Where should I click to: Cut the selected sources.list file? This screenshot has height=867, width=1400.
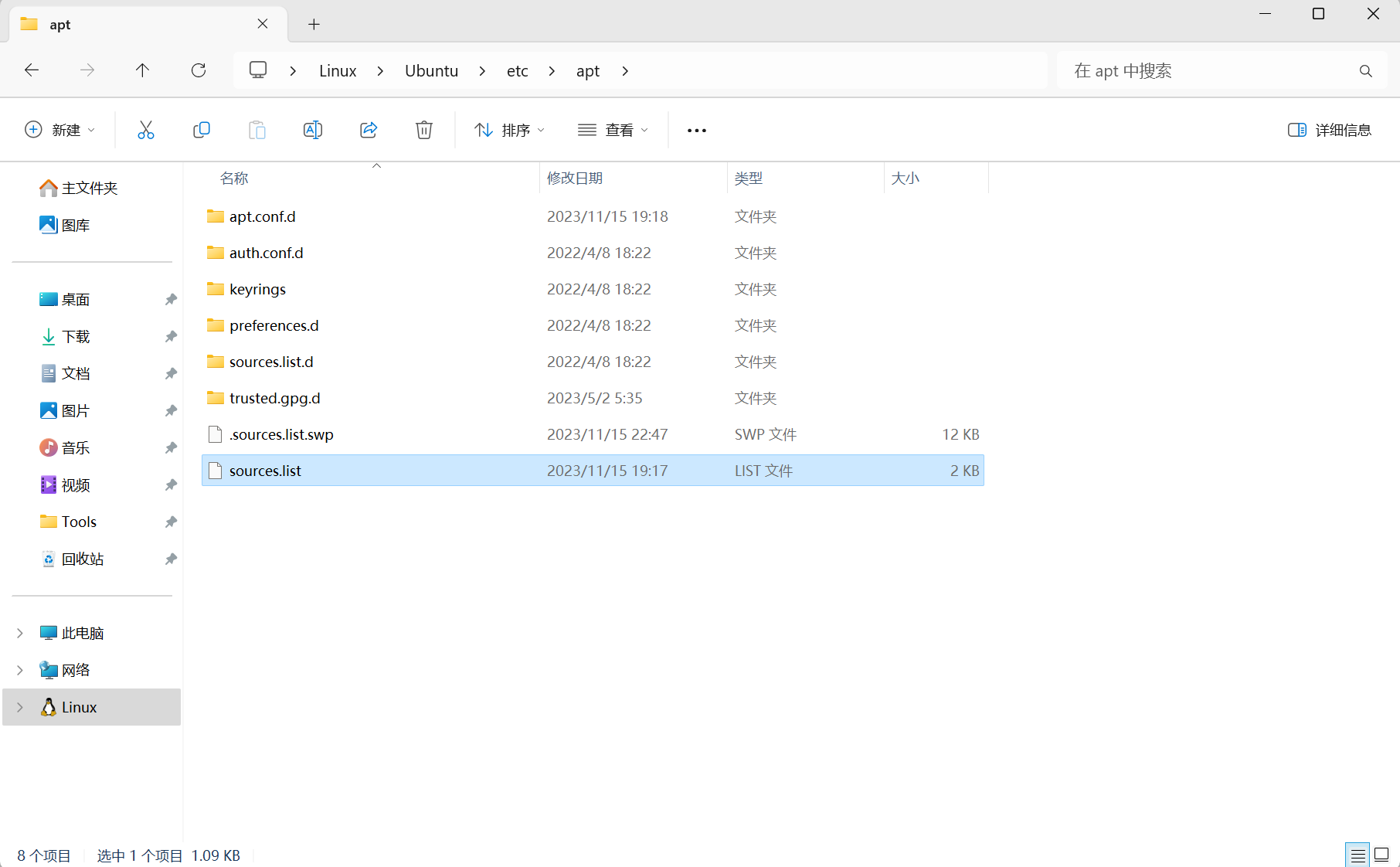pyautogui.click(x=146, y=130)
